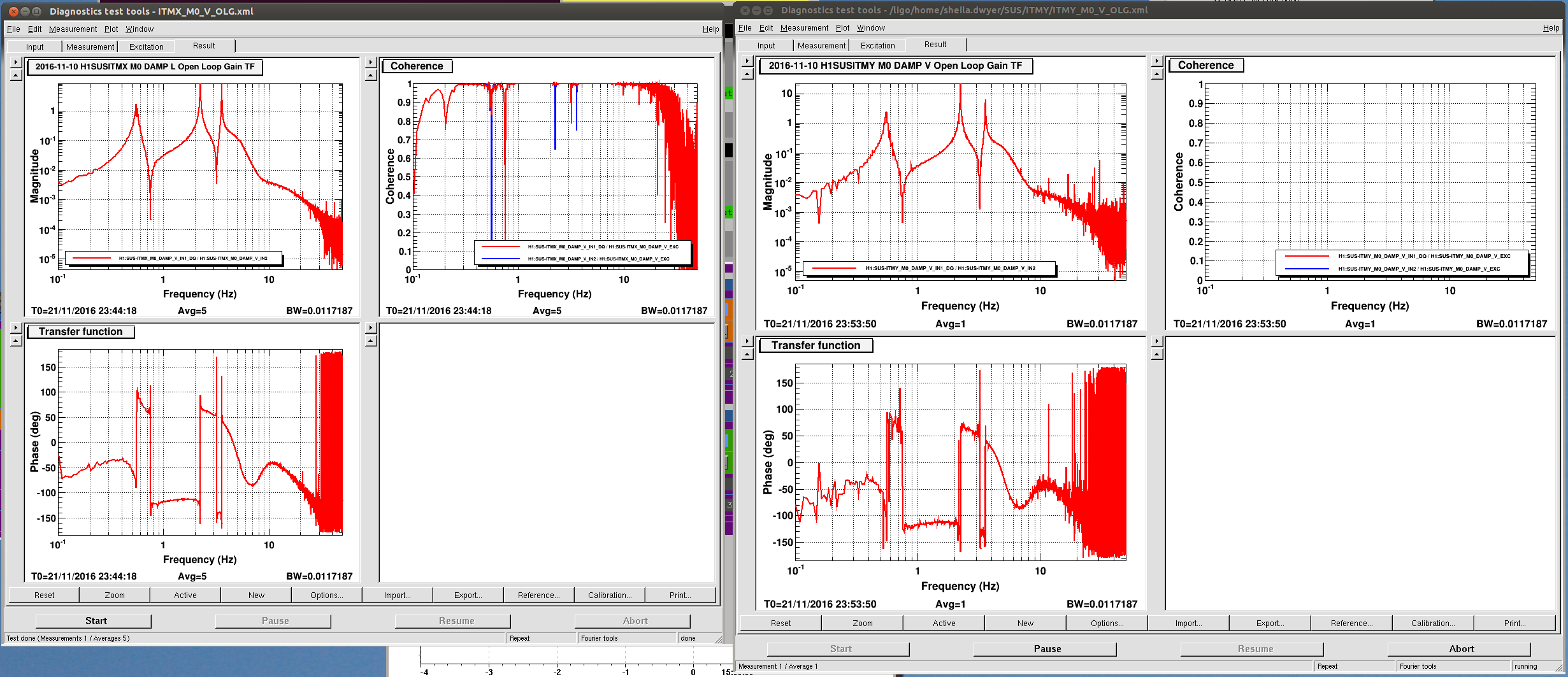This screenshot has width=1568, height=677.
Task: Click up-arrow icon beside ITMX window Coherence plot
Action: [371, 75]
